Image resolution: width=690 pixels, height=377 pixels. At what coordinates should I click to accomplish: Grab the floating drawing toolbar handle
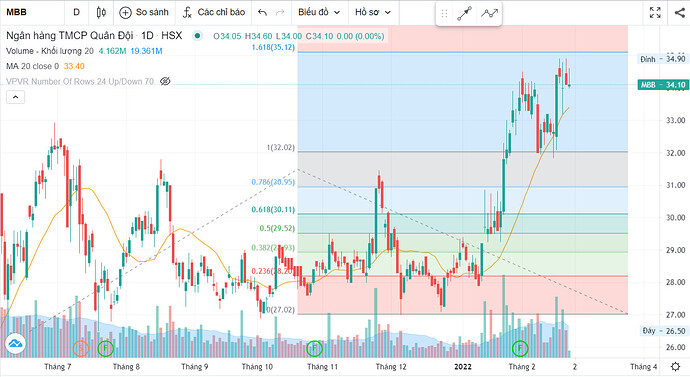coord(444,14)
